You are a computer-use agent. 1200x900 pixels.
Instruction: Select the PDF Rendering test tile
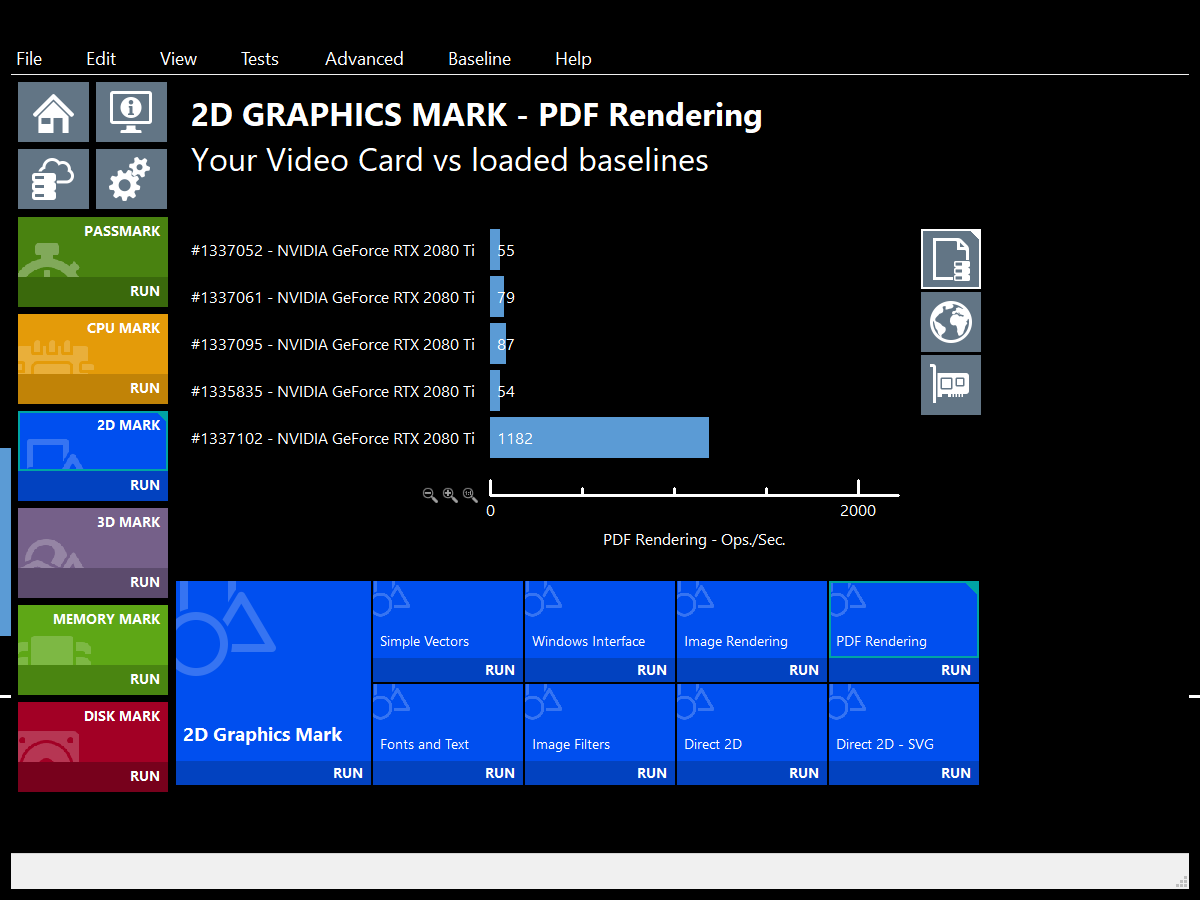click(x=904, y=620)
